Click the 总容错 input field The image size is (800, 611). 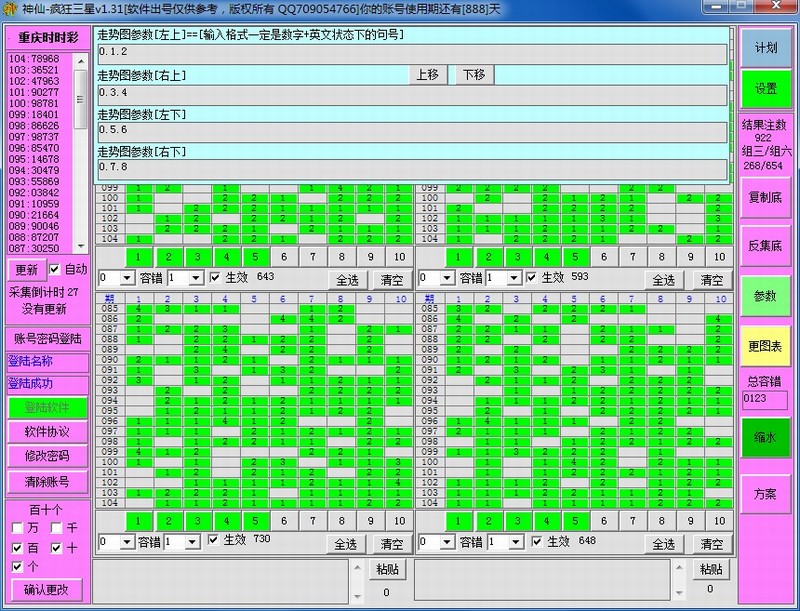coord(765,400)
